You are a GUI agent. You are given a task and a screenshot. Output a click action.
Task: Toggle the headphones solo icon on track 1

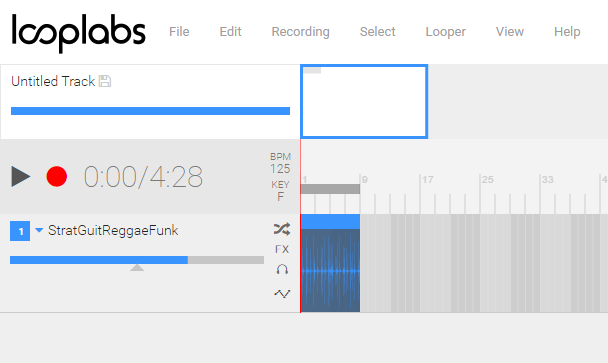click(x=282, y=270)
